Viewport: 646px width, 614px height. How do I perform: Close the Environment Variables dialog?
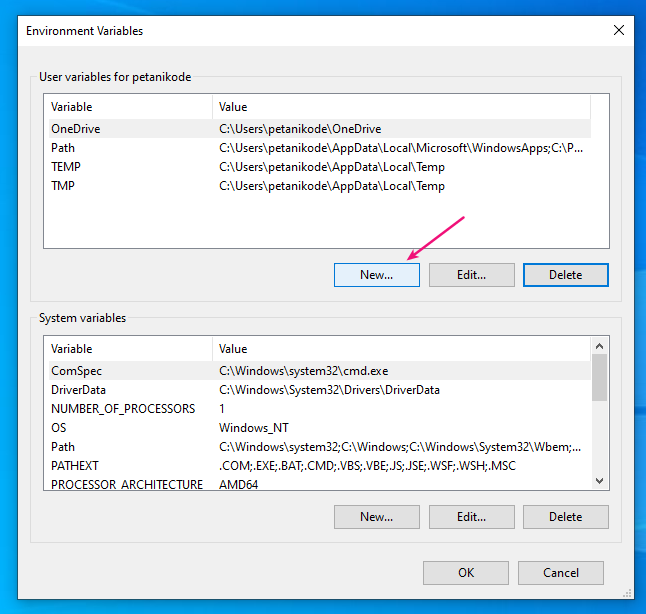tap(618, 30)
